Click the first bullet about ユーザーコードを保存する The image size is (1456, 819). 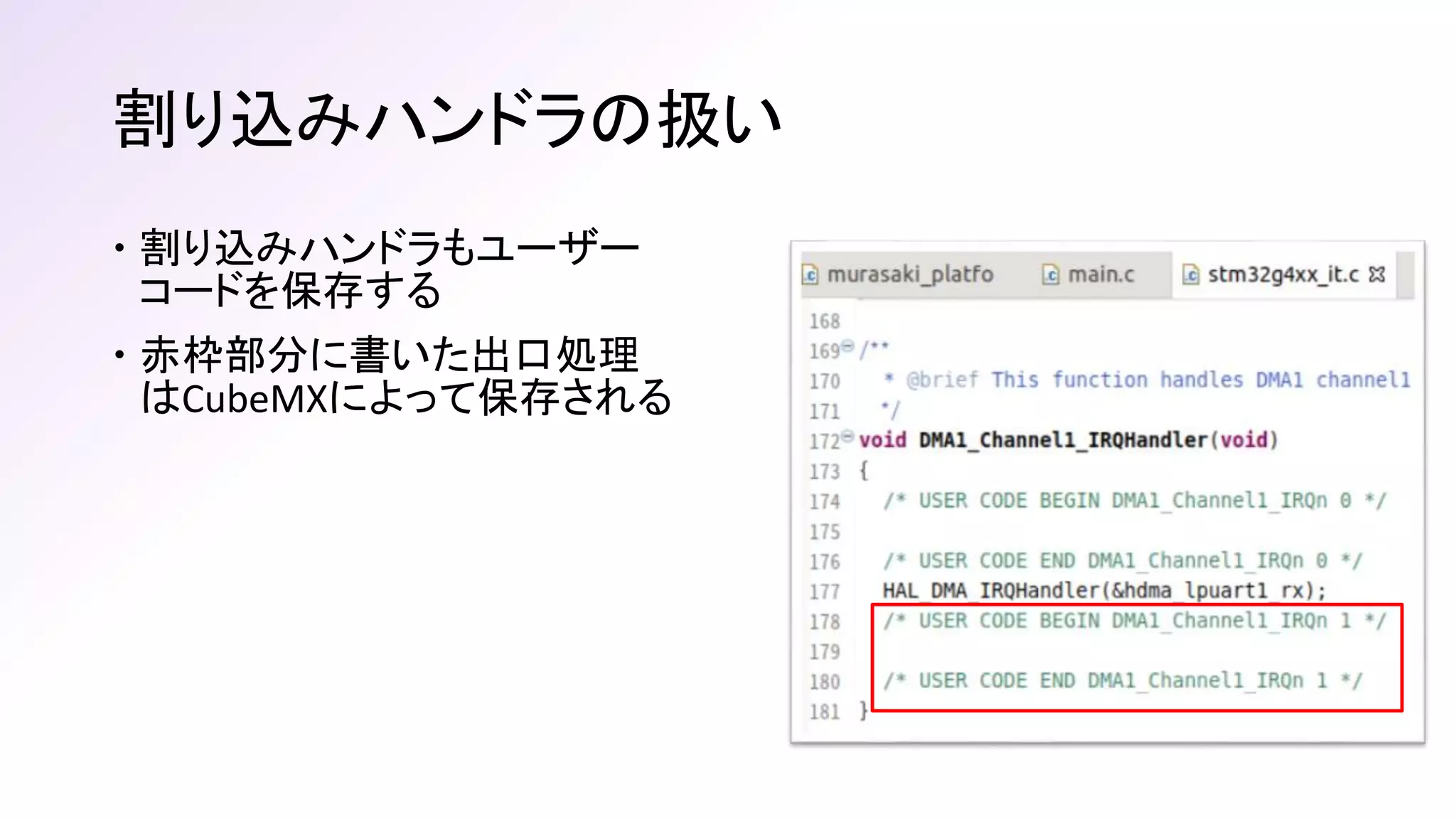coord(390,269)
